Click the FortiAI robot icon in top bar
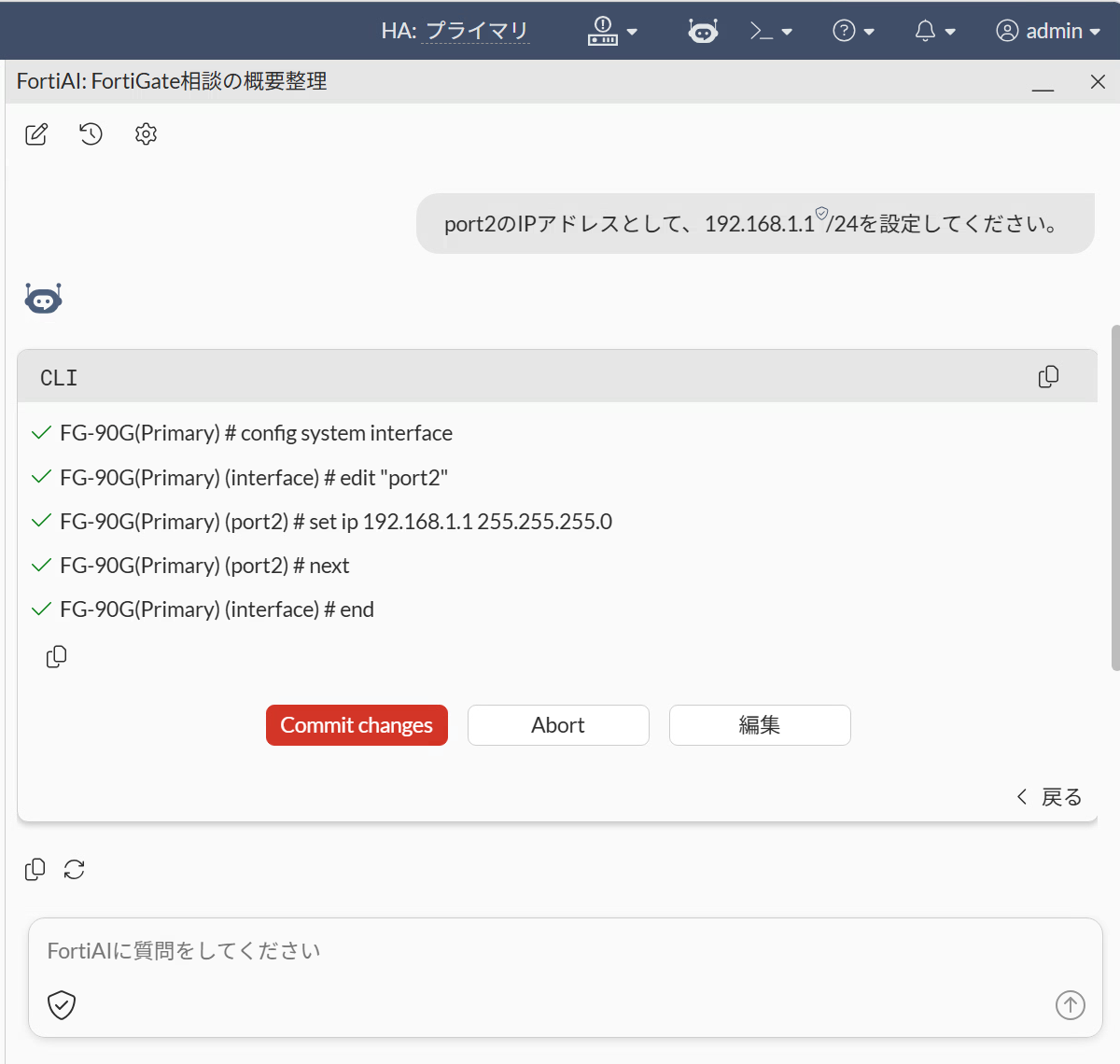This screenshot has width=1120, height=1064. point(703,31)
